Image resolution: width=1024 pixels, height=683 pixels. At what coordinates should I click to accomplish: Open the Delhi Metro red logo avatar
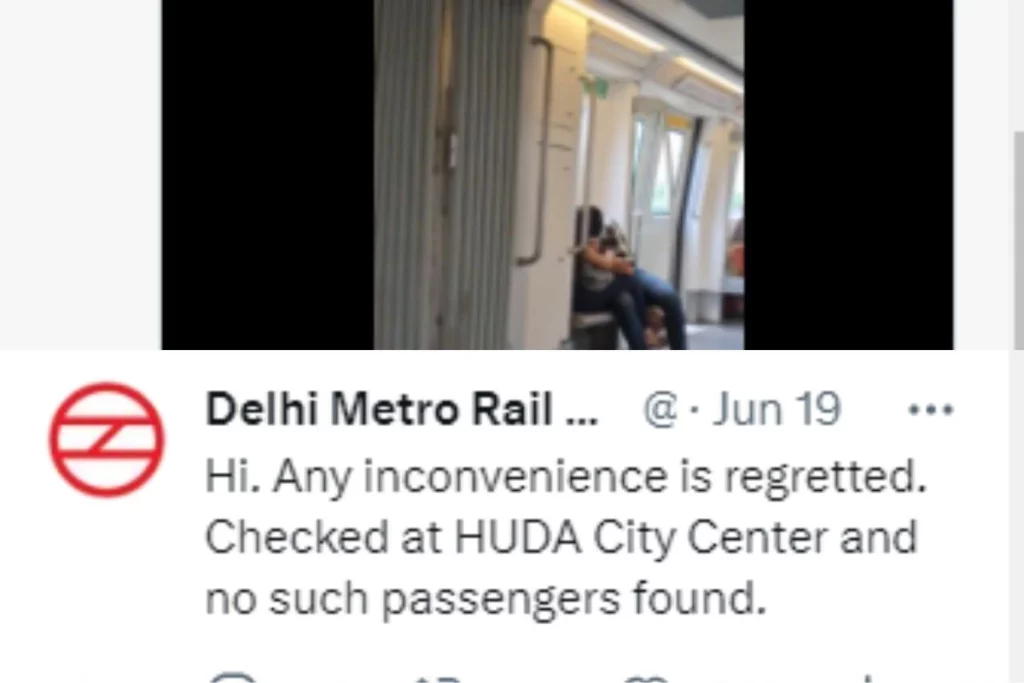coord(106,439)
